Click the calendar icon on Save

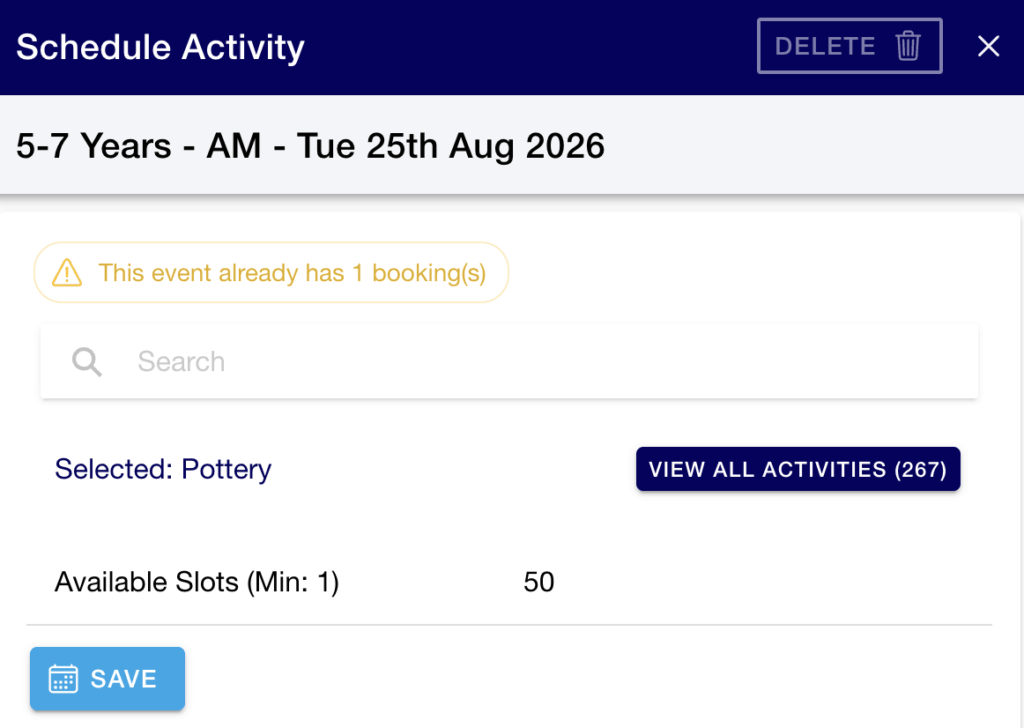pos(63,678)
